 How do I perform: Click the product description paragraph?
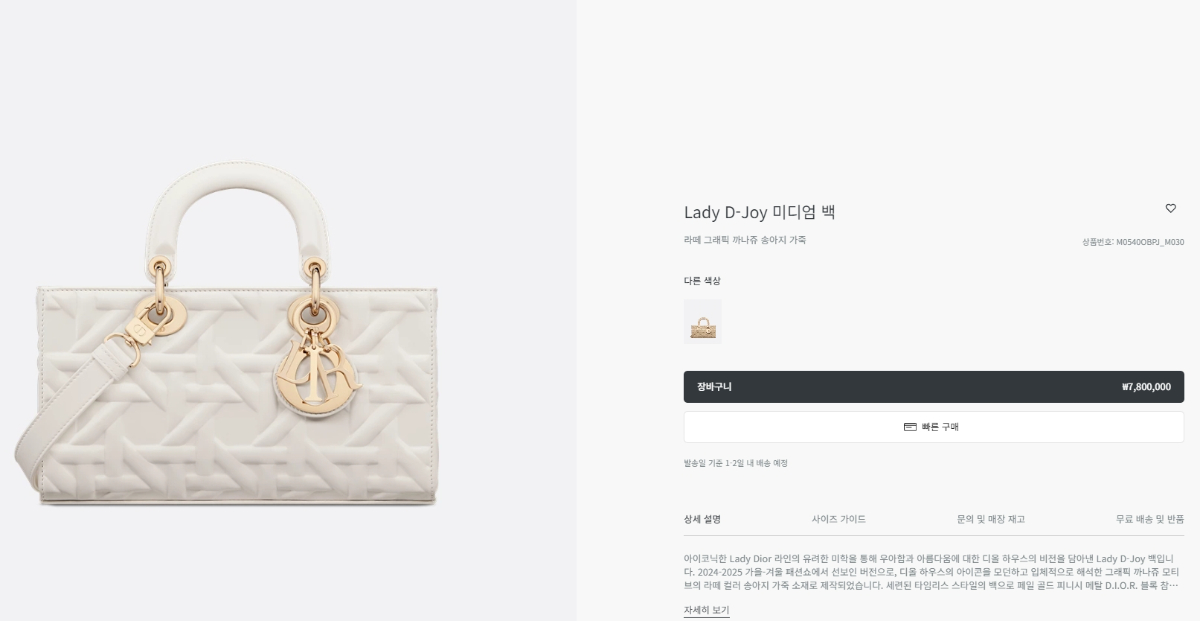[x=933, y=571]
